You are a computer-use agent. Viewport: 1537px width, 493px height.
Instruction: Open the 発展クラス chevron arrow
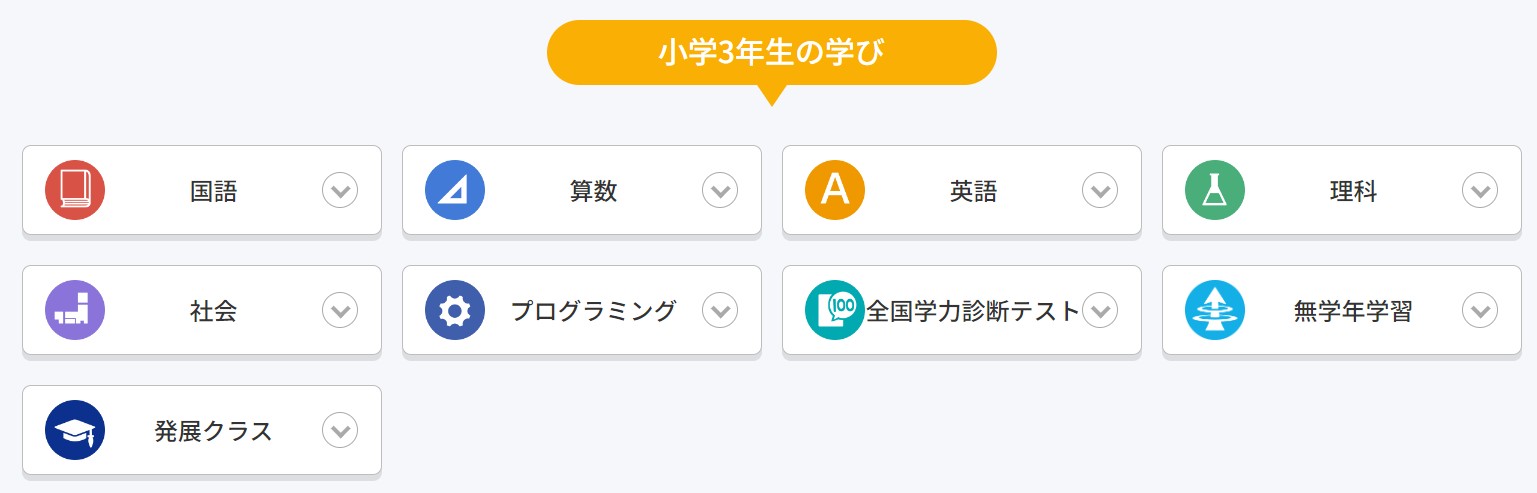tap(340, 431)
